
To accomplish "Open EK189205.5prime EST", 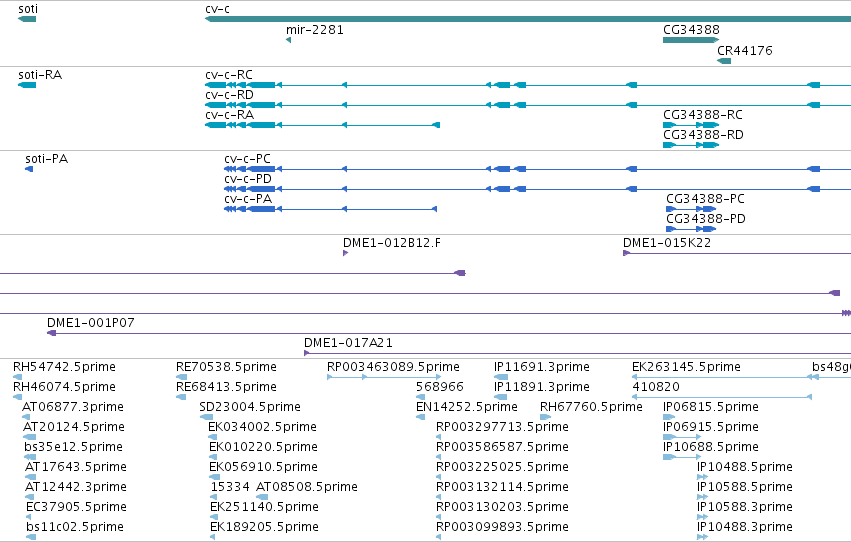I will click(x=213, y=537).
